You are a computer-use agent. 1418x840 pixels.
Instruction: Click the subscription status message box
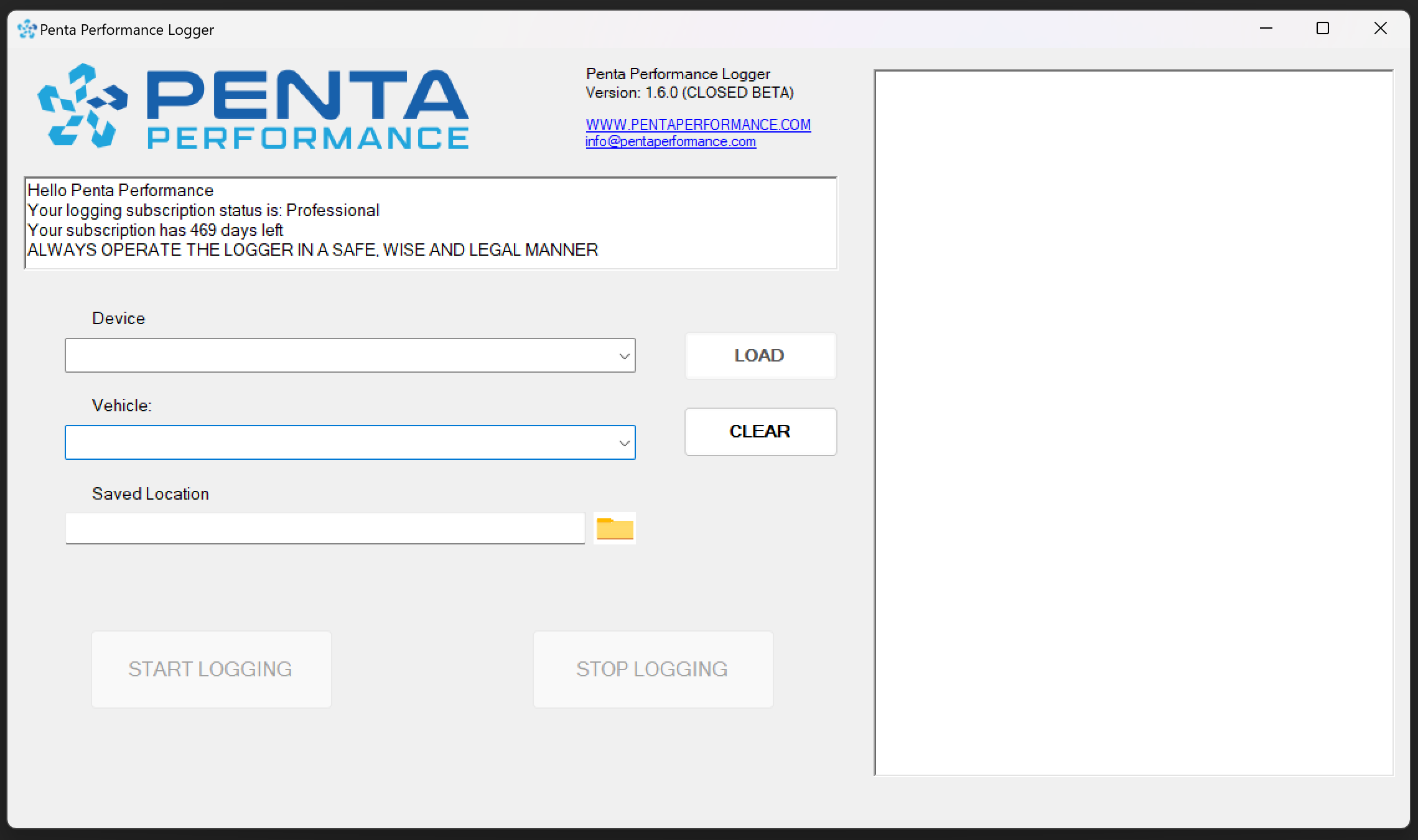point(431,223)
